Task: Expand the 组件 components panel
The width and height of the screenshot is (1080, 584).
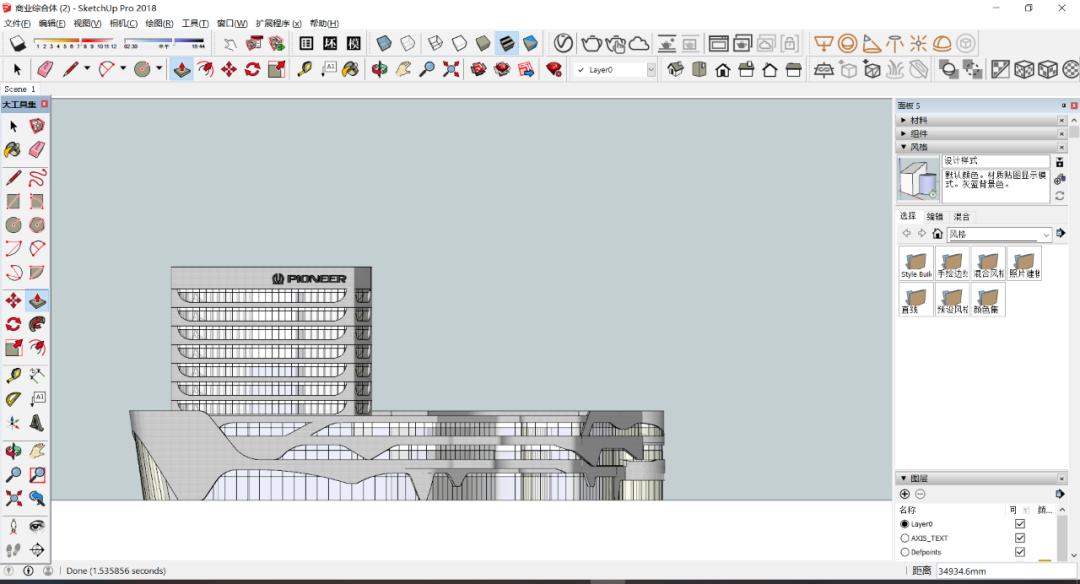Action: tap(904, 134)
